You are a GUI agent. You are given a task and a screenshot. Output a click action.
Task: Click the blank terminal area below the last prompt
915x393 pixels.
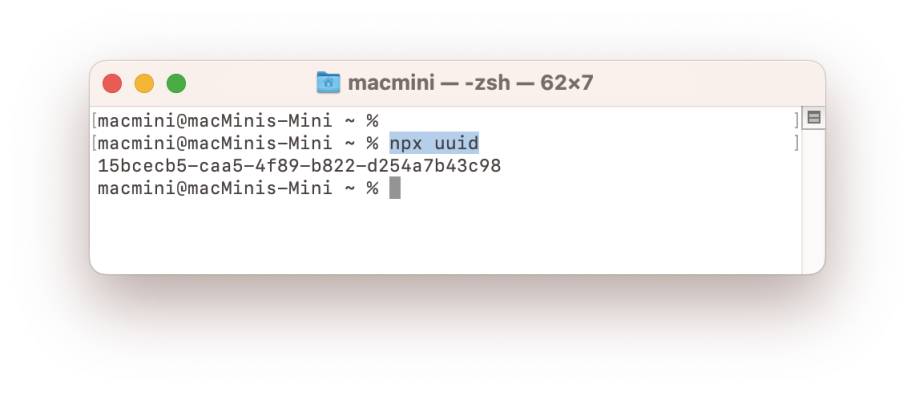coord(446,237)
